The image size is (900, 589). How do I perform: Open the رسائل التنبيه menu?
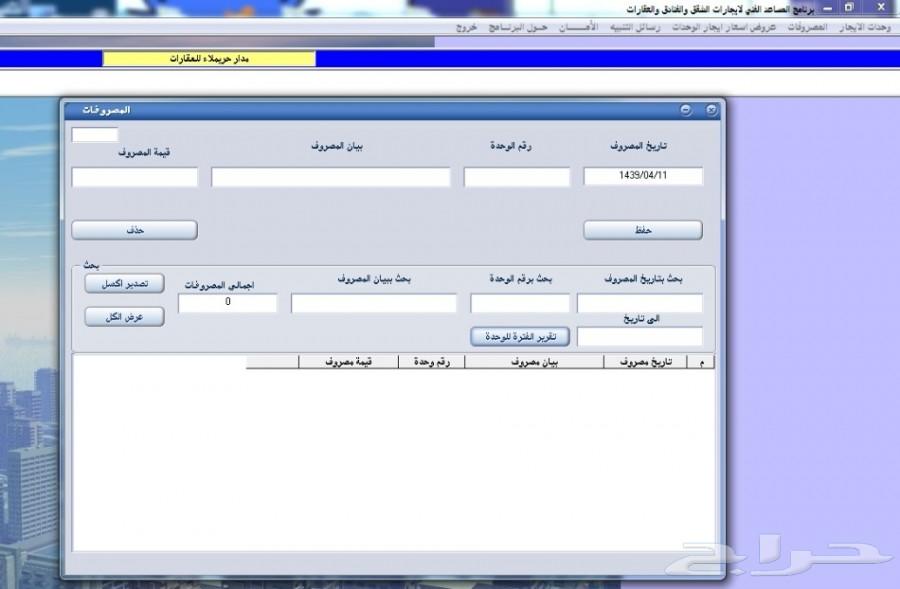[635, 28]
